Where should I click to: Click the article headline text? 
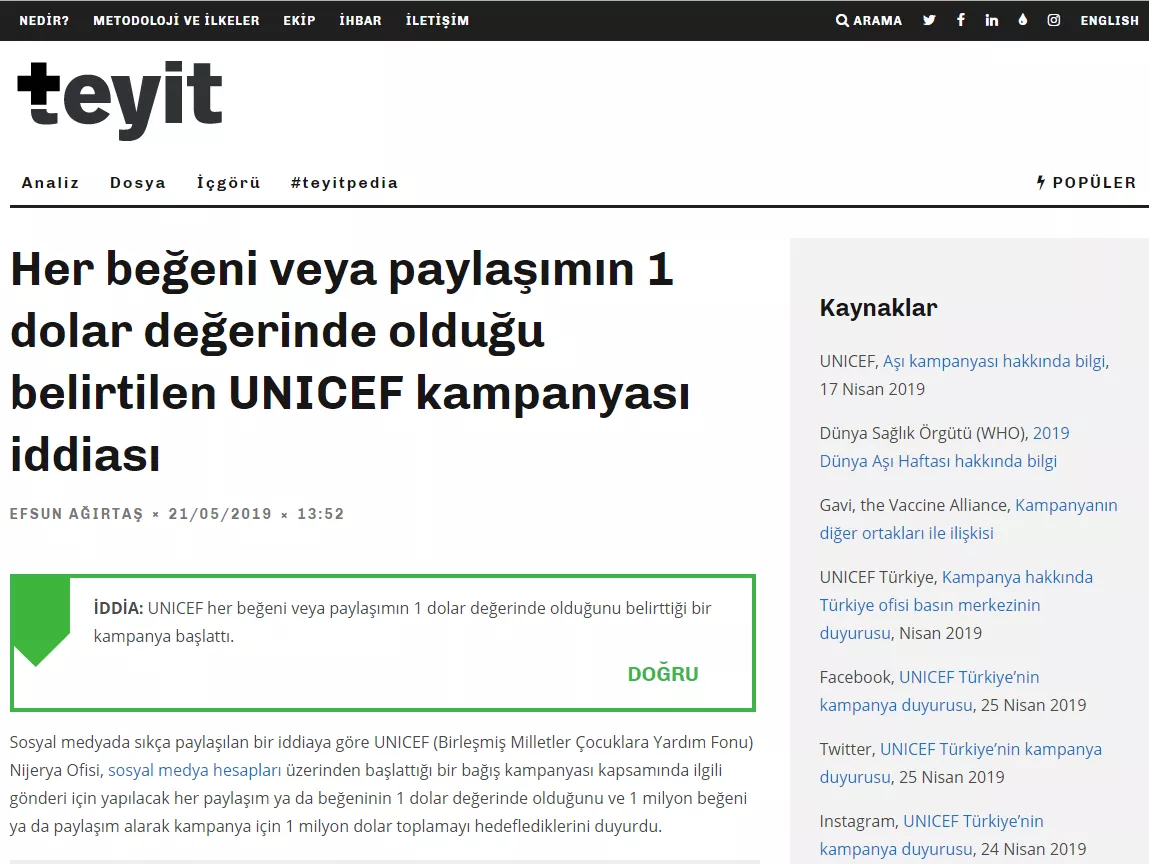pos(350,361)
